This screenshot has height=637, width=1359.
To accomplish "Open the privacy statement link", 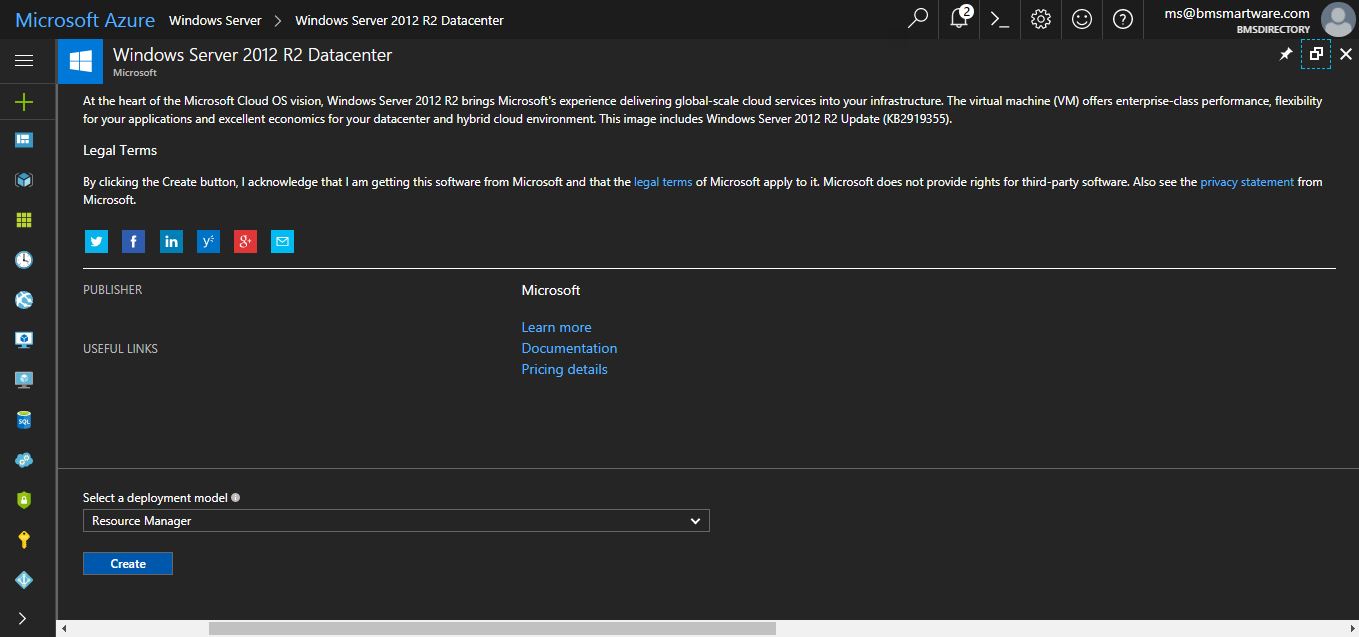I will pos(1247,182).
